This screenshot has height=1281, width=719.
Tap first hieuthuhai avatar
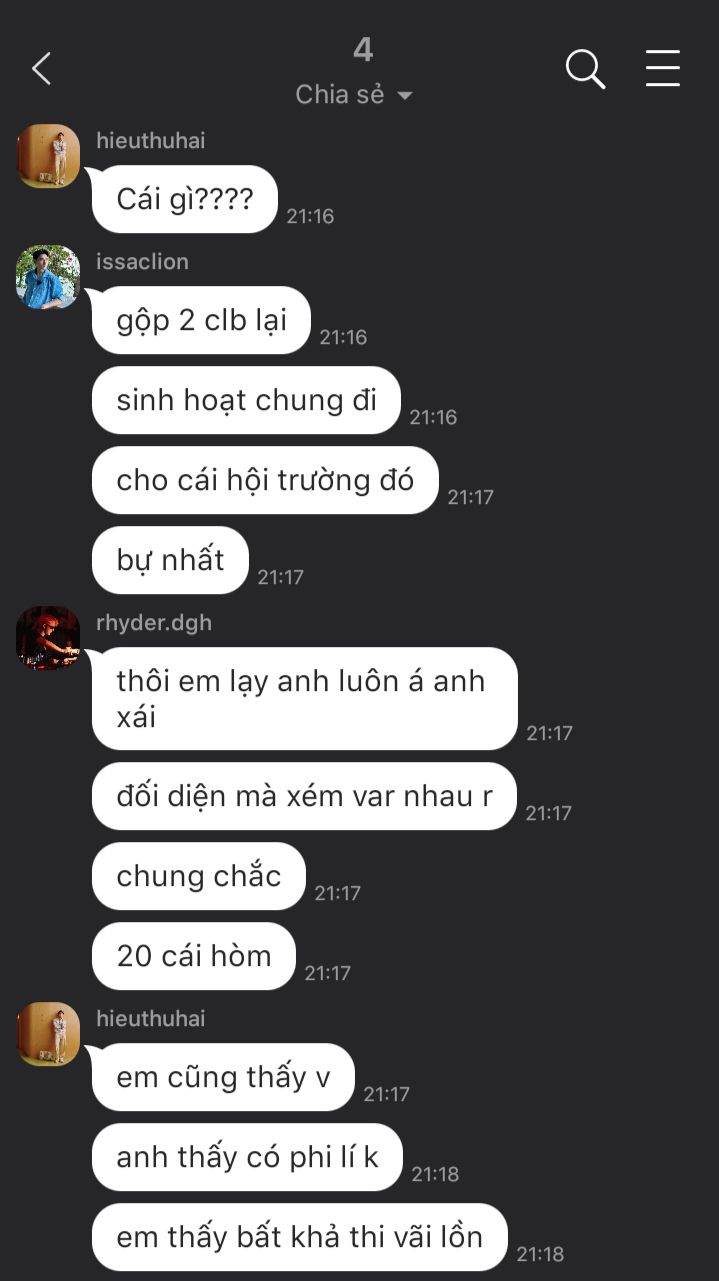(48, 156)
